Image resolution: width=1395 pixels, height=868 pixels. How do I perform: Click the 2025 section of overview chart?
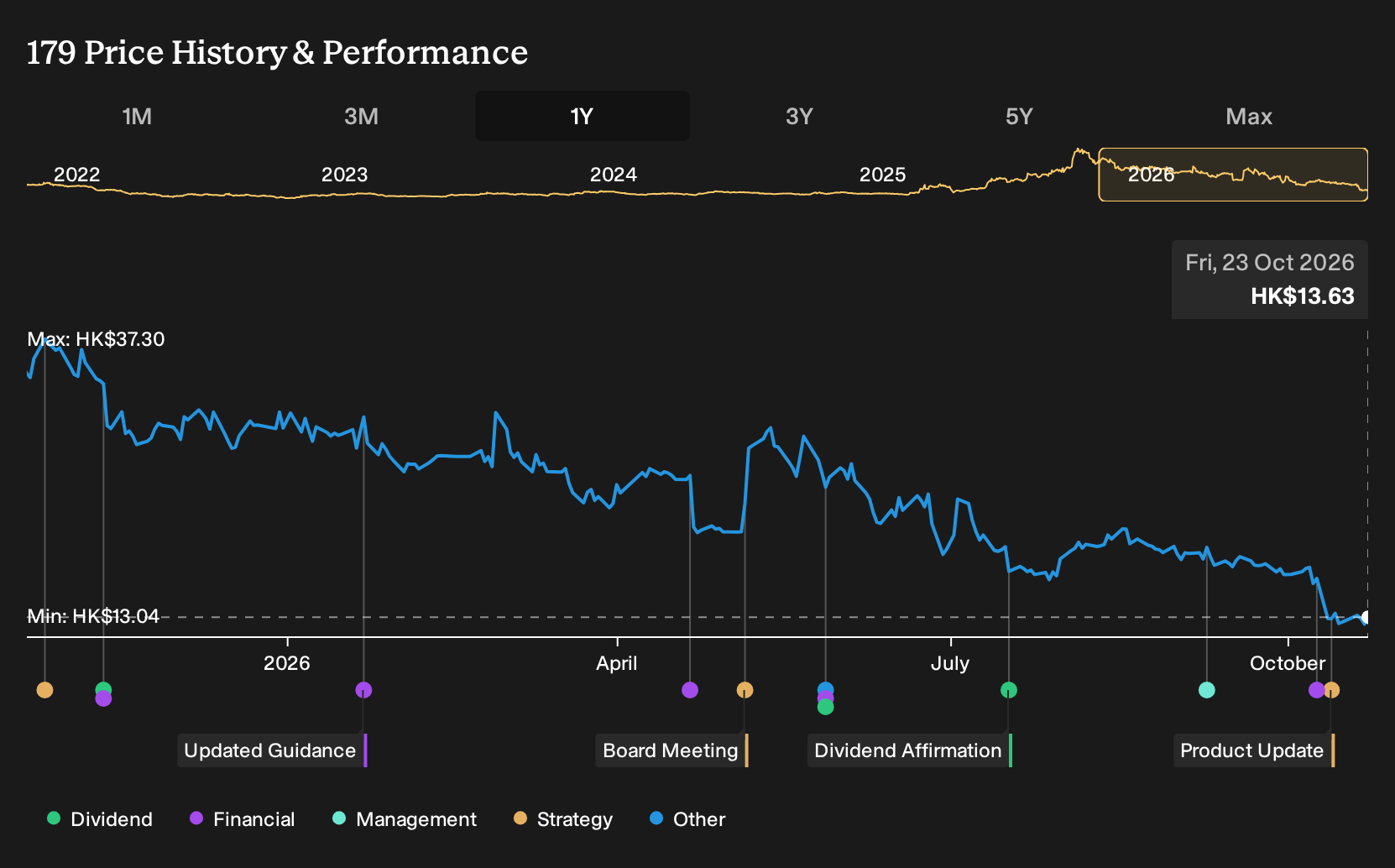click(x=883, y=175)
